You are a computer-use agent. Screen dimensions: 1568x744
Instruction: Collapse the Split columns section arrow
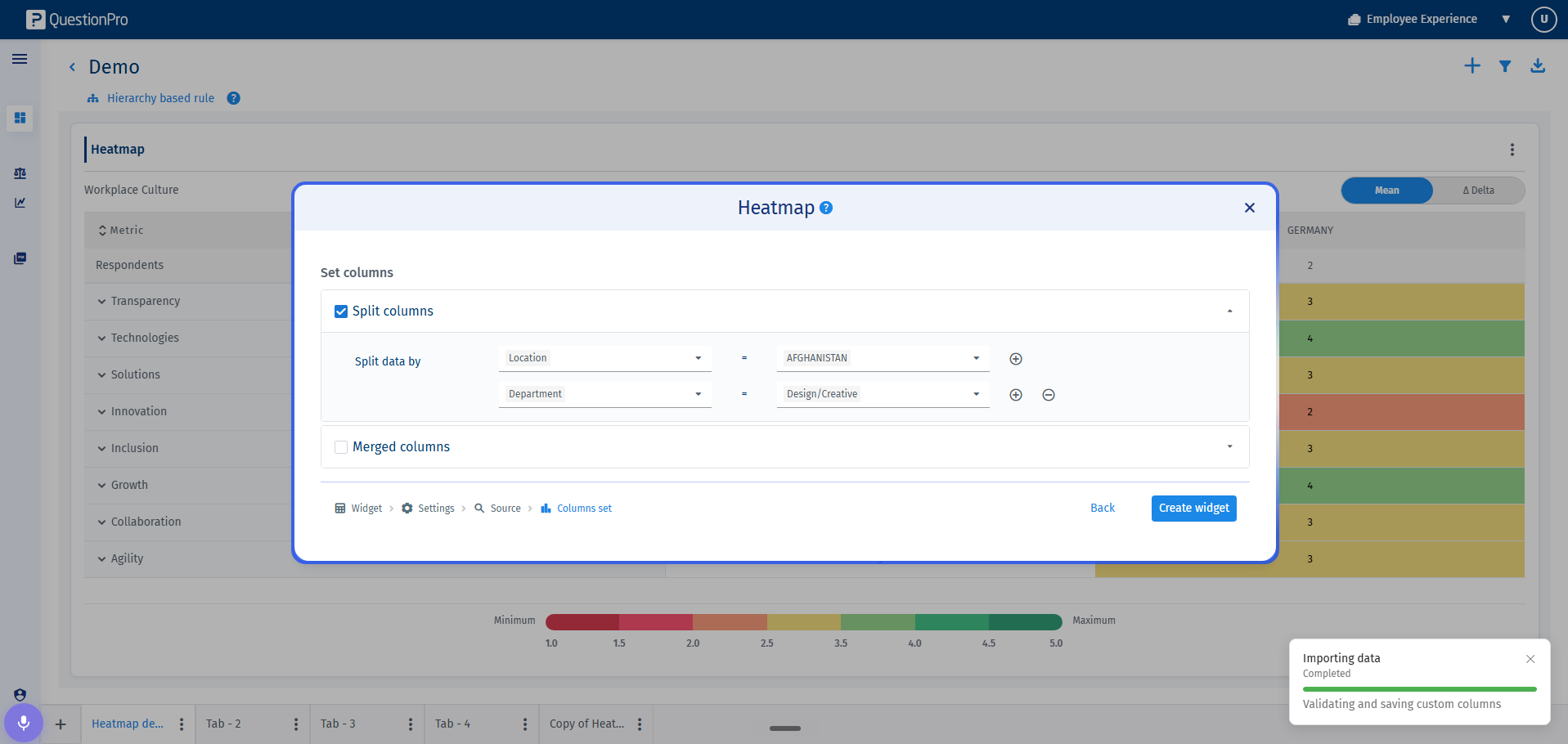1229,311
